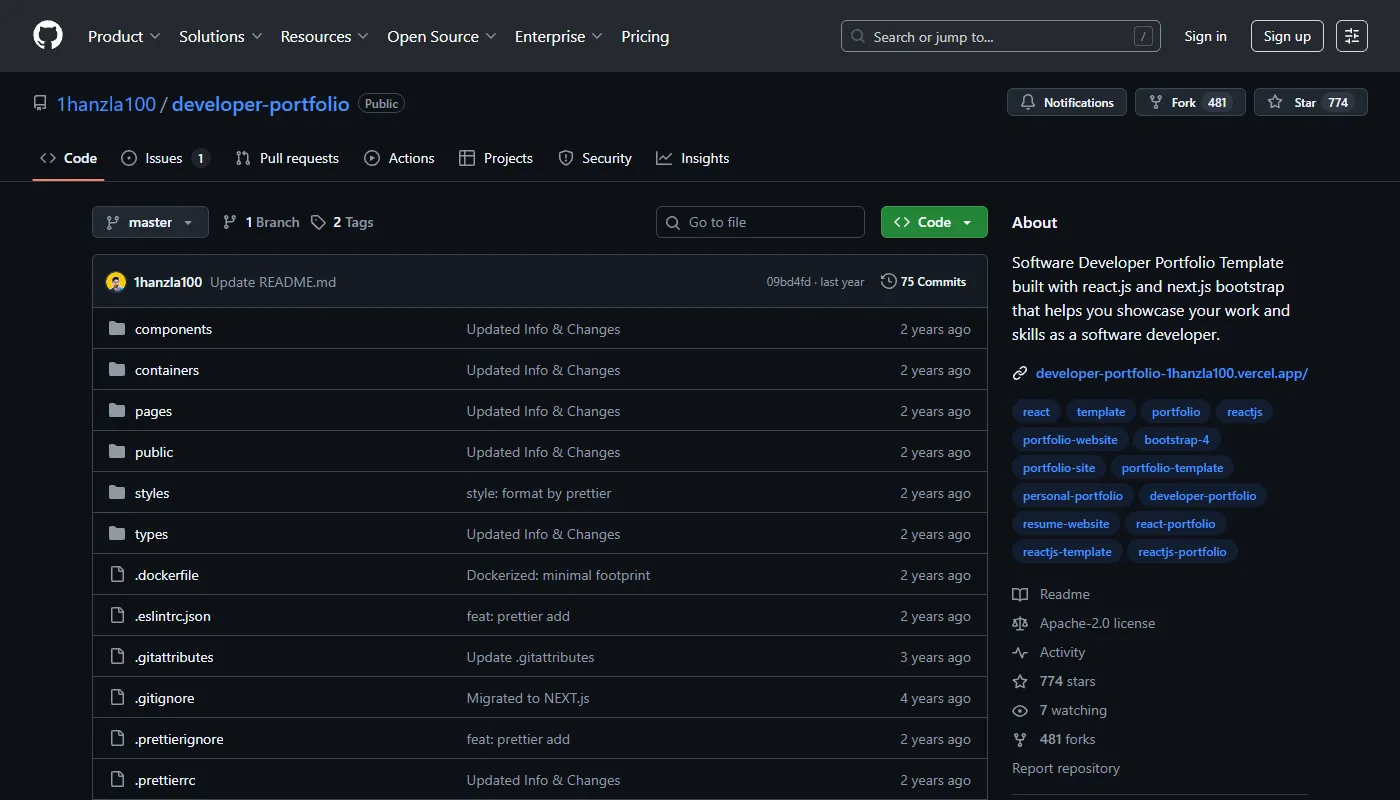Open the public folder
The height and width of the screenshot is (800, 1400).
click(x=154, y=452)
